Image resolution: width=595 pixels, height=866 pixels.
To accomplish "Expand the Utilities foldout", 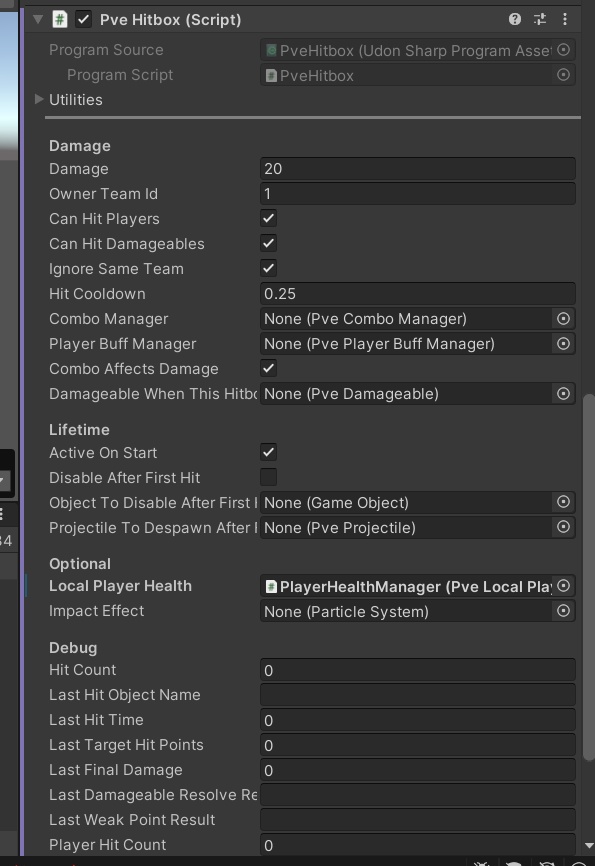I will click(x=39, y=99).
